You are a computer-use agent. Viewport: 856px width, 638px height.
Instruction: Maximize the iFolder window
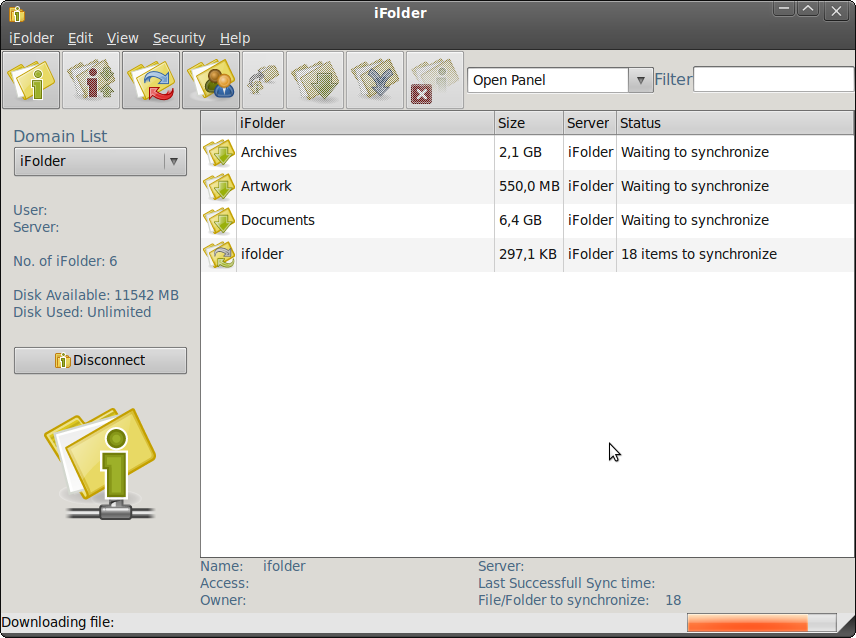pyautogui.click(x=808, y=9)
